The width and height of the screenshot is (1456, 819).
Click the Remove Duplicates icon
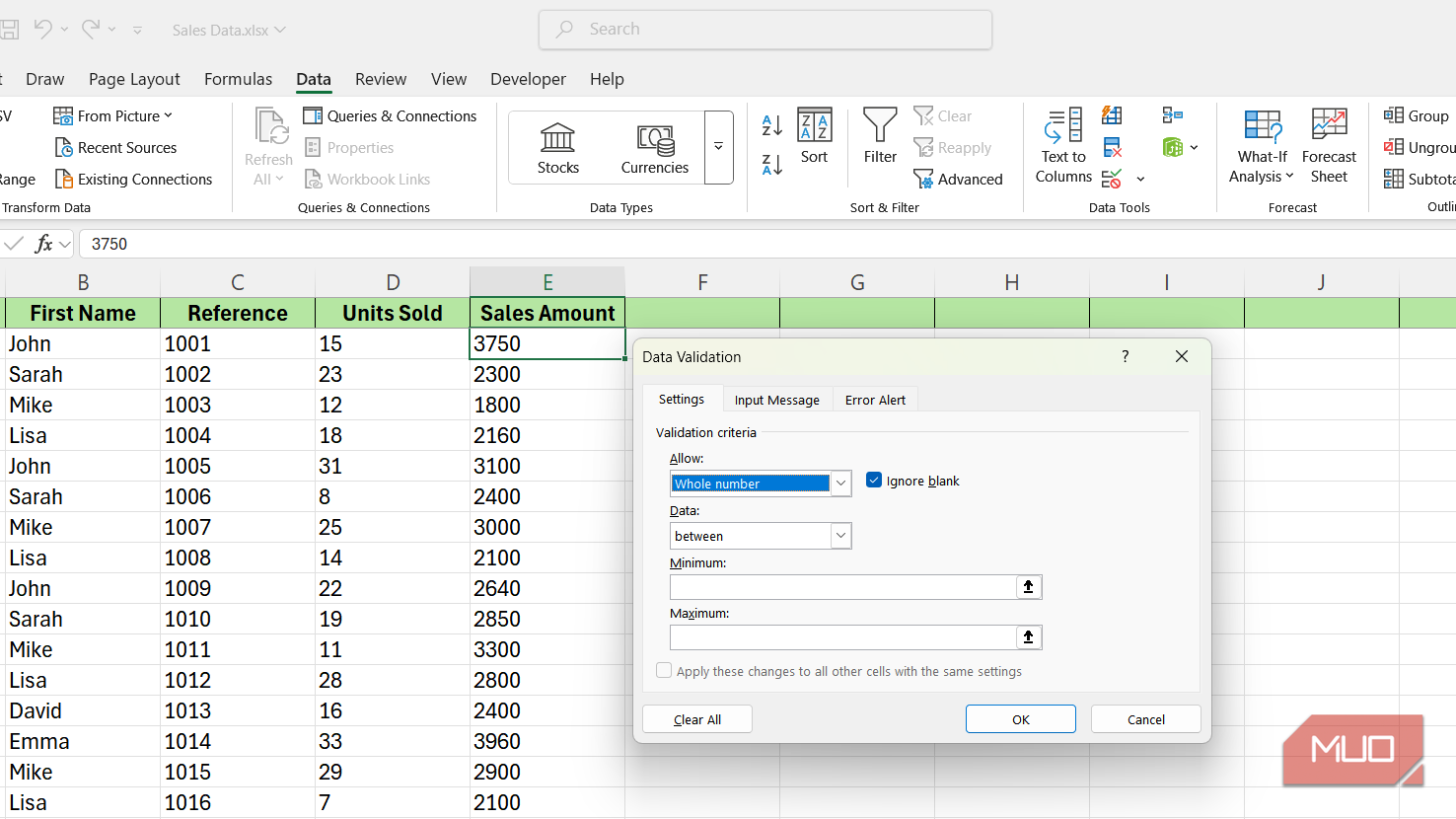[x=1112, y=148]
